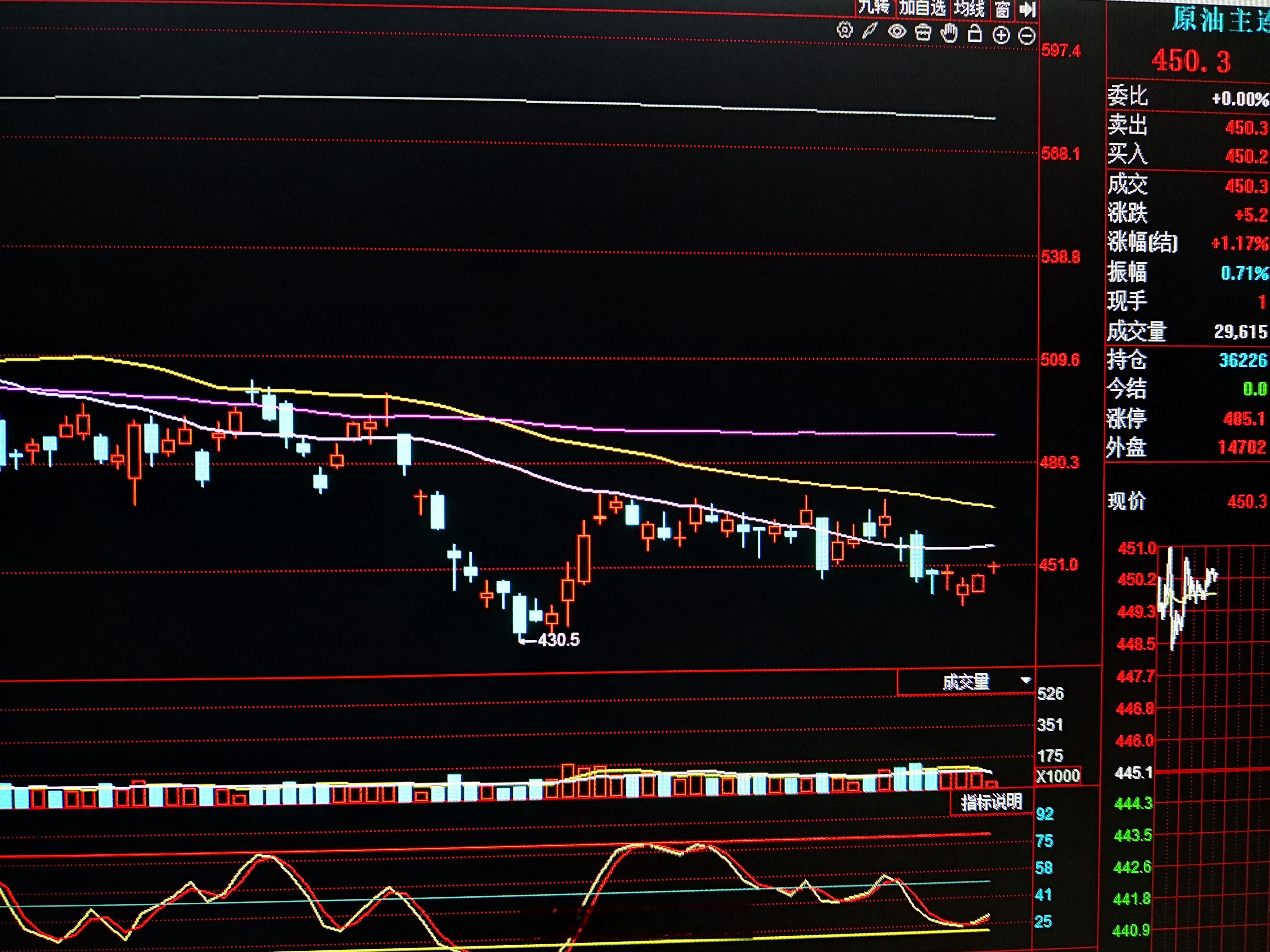The image size is (1270, 952).
Task: Click the latest candlestick on chart
Action: (x=994, y=567)
